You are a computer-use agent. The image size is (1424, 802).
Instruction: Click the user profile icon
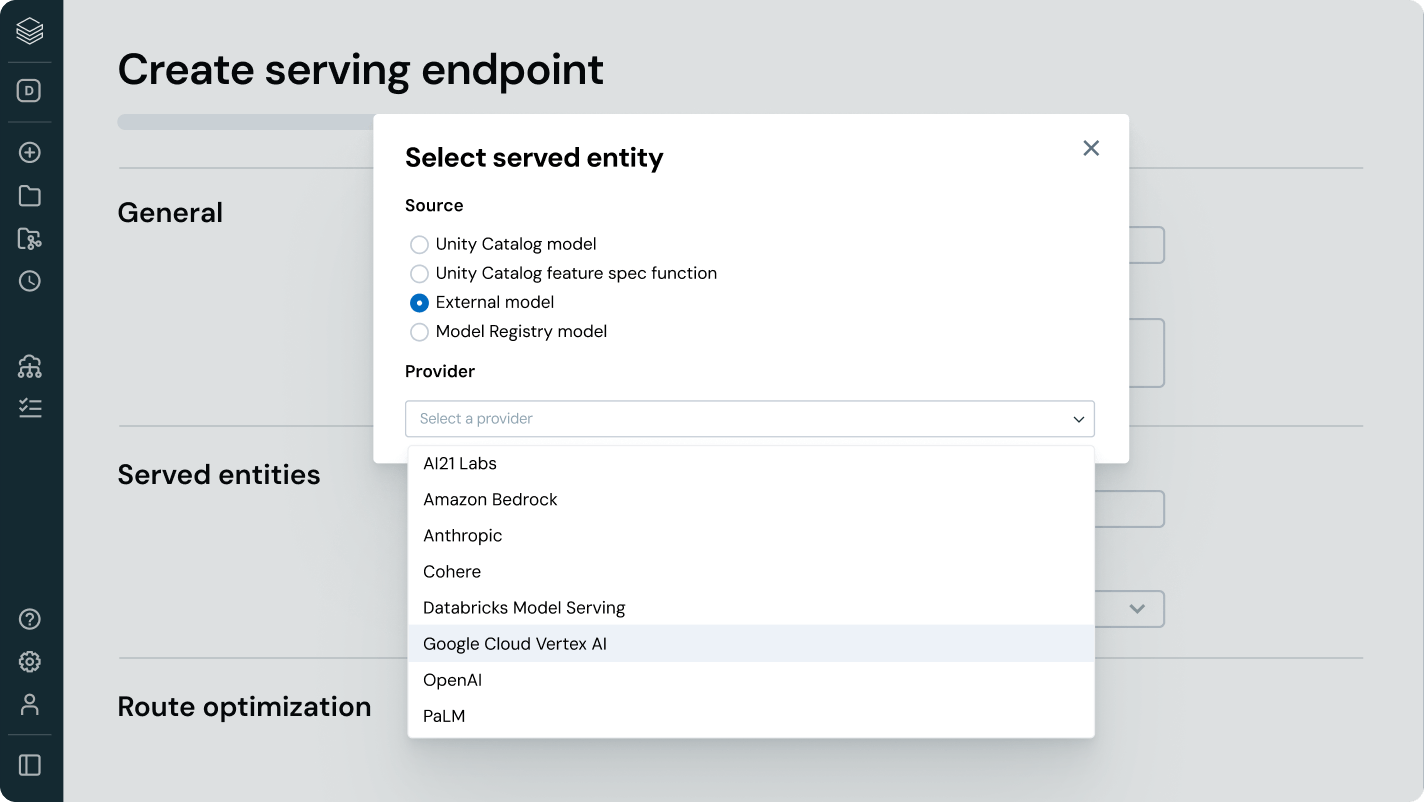[30, 704]
